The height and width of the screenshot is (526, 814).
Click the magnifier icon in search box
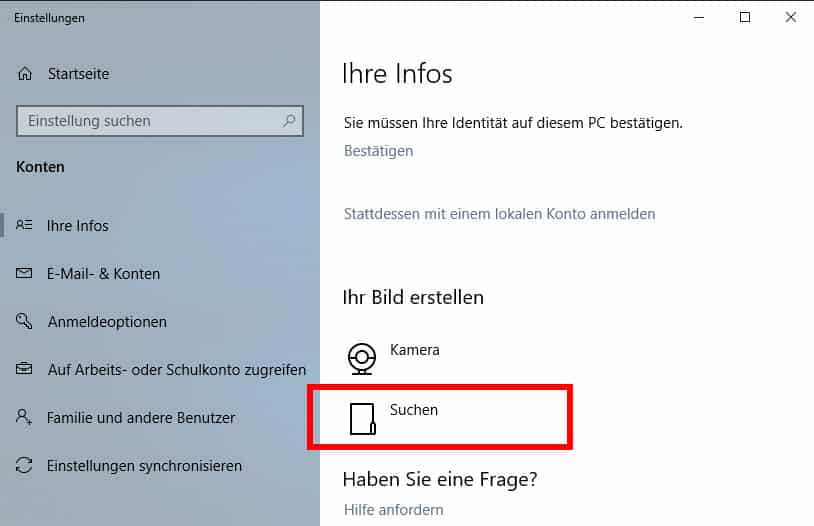click(x=289, y=121)
